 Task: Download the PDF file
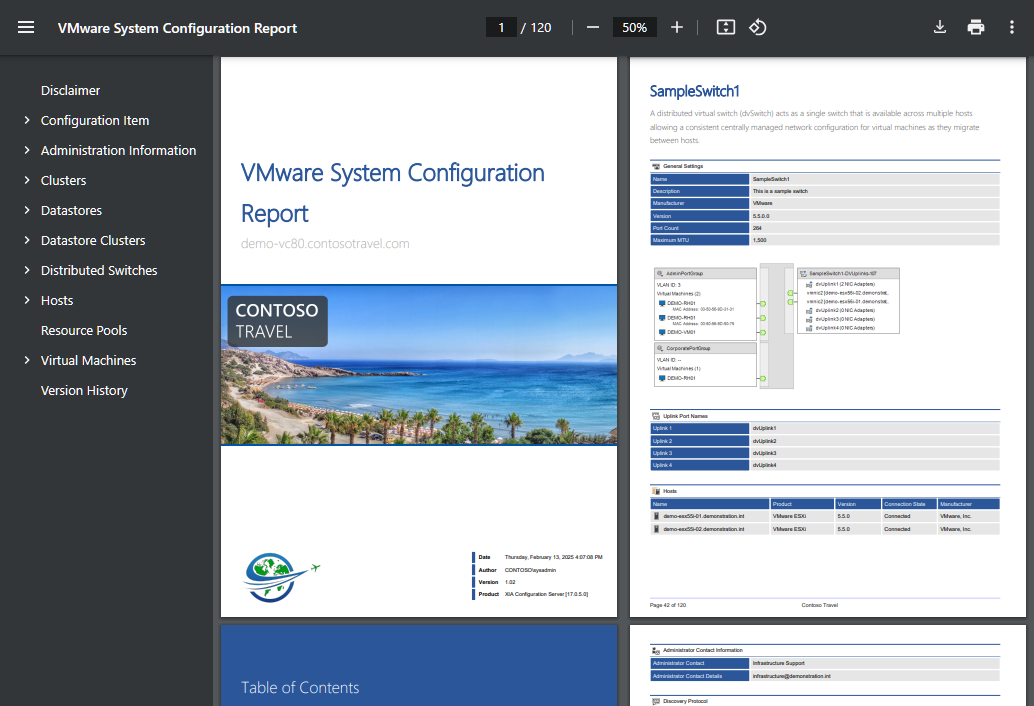tap(940, 27)
